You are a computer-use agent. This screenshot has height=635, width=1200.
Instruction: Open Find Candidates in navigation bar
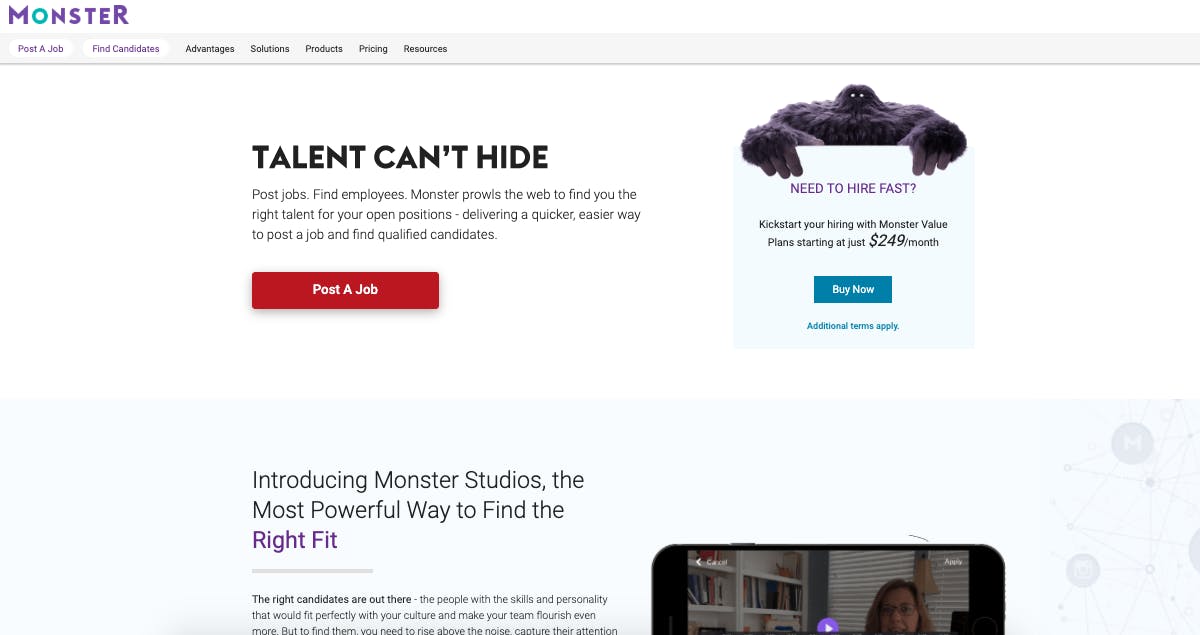tap(126, 49)
